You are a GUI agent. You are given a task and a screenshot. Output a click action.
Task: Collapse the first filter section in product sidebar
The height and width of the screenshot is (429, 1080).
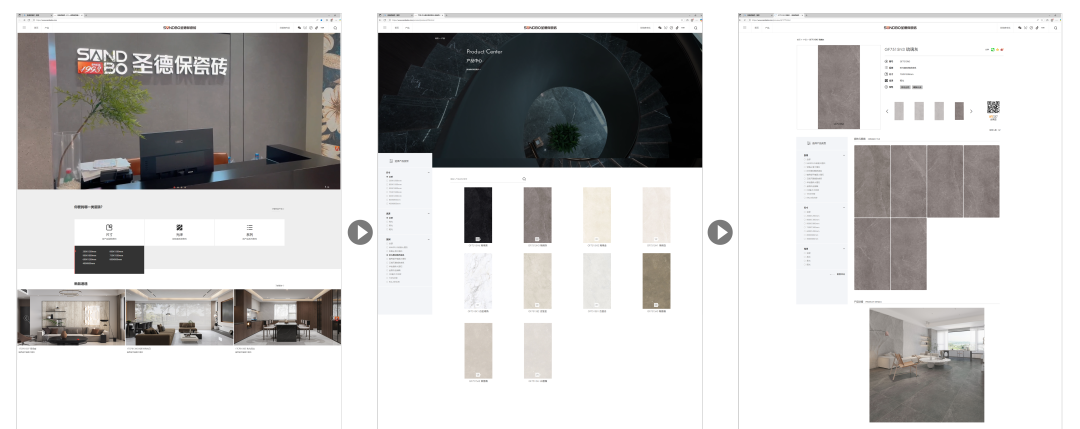[x=430, y=172]
